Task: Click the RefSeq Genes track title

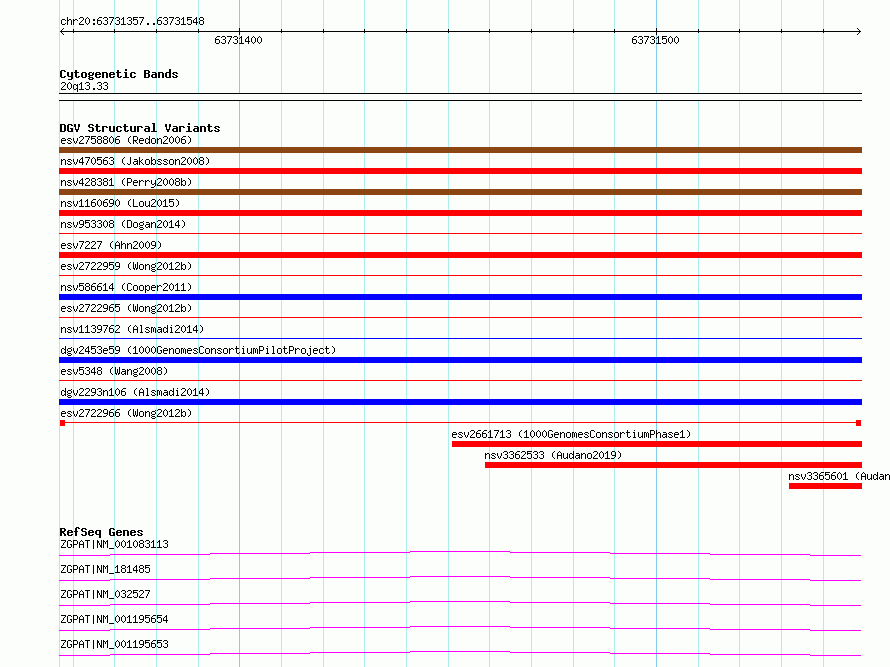Action: coord(101,532)
